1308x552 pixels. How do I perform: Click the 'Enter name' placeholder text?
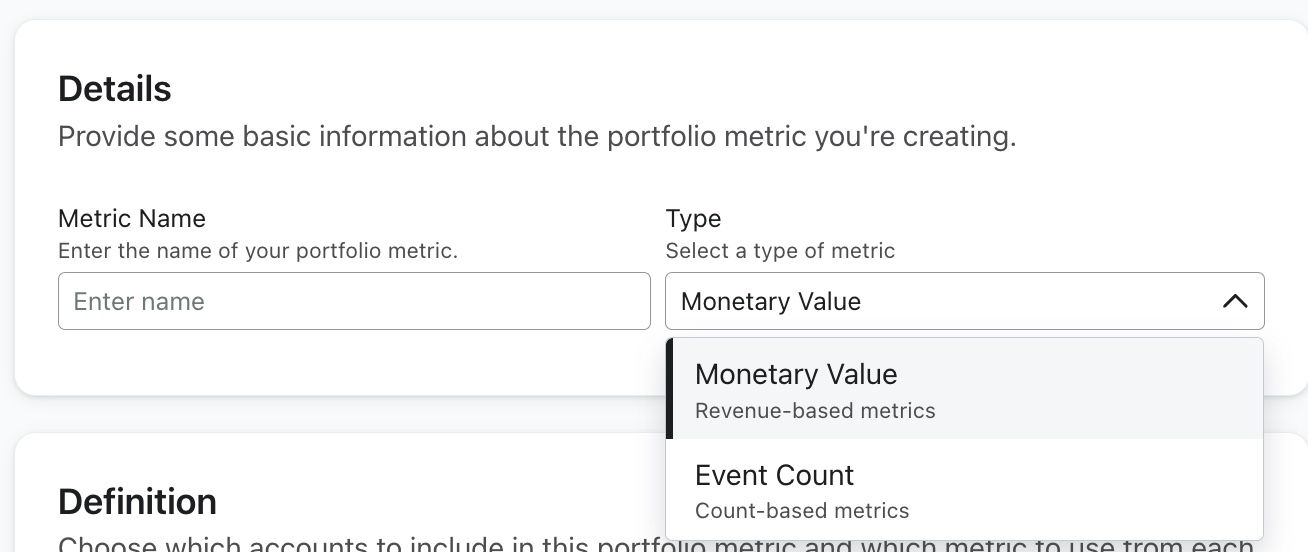click(x=139, y=301)
